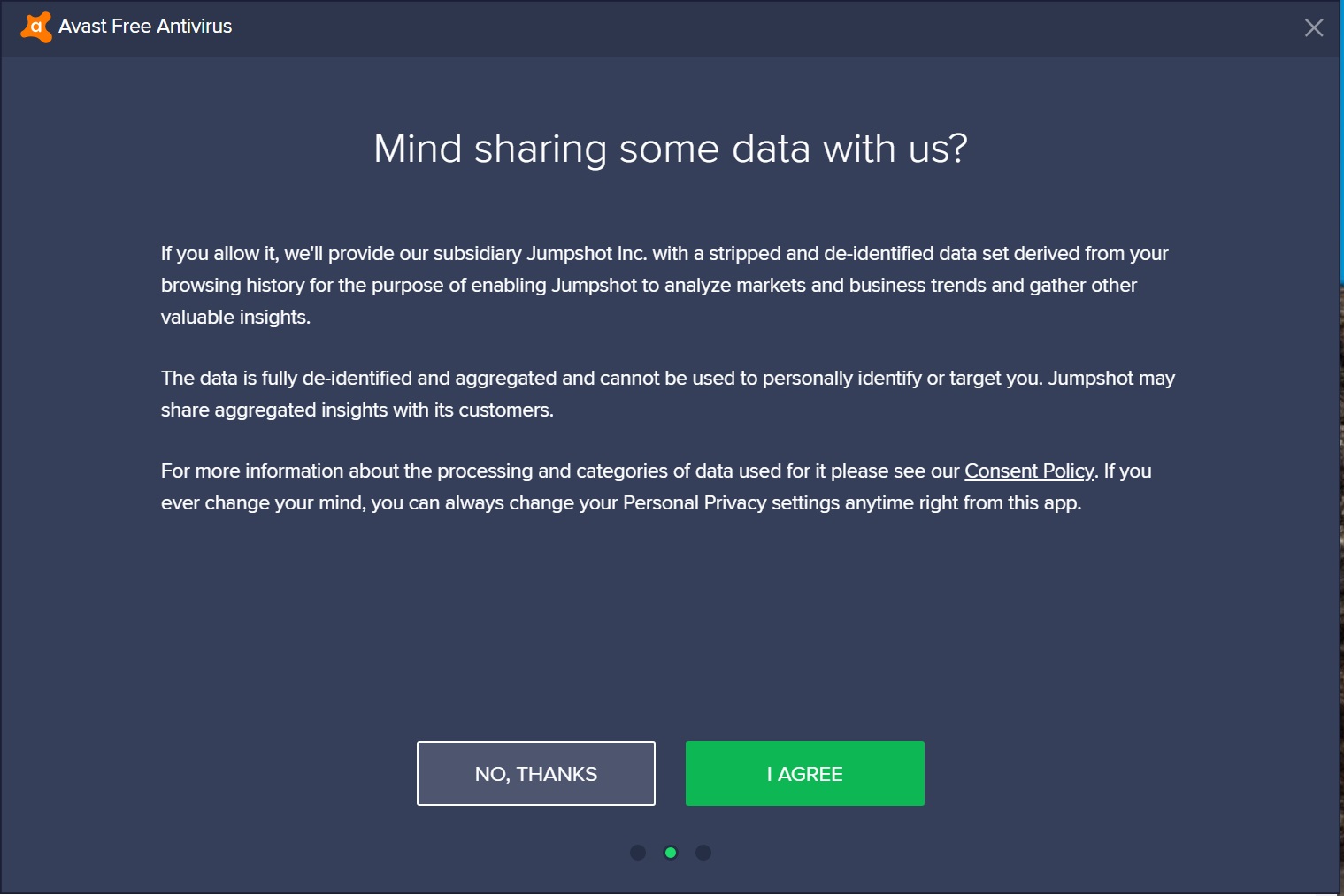Click the paragraph starting 'The data is fully de-identified'
The height and width of the screenshot is (896, 1344).
(668, 394)
